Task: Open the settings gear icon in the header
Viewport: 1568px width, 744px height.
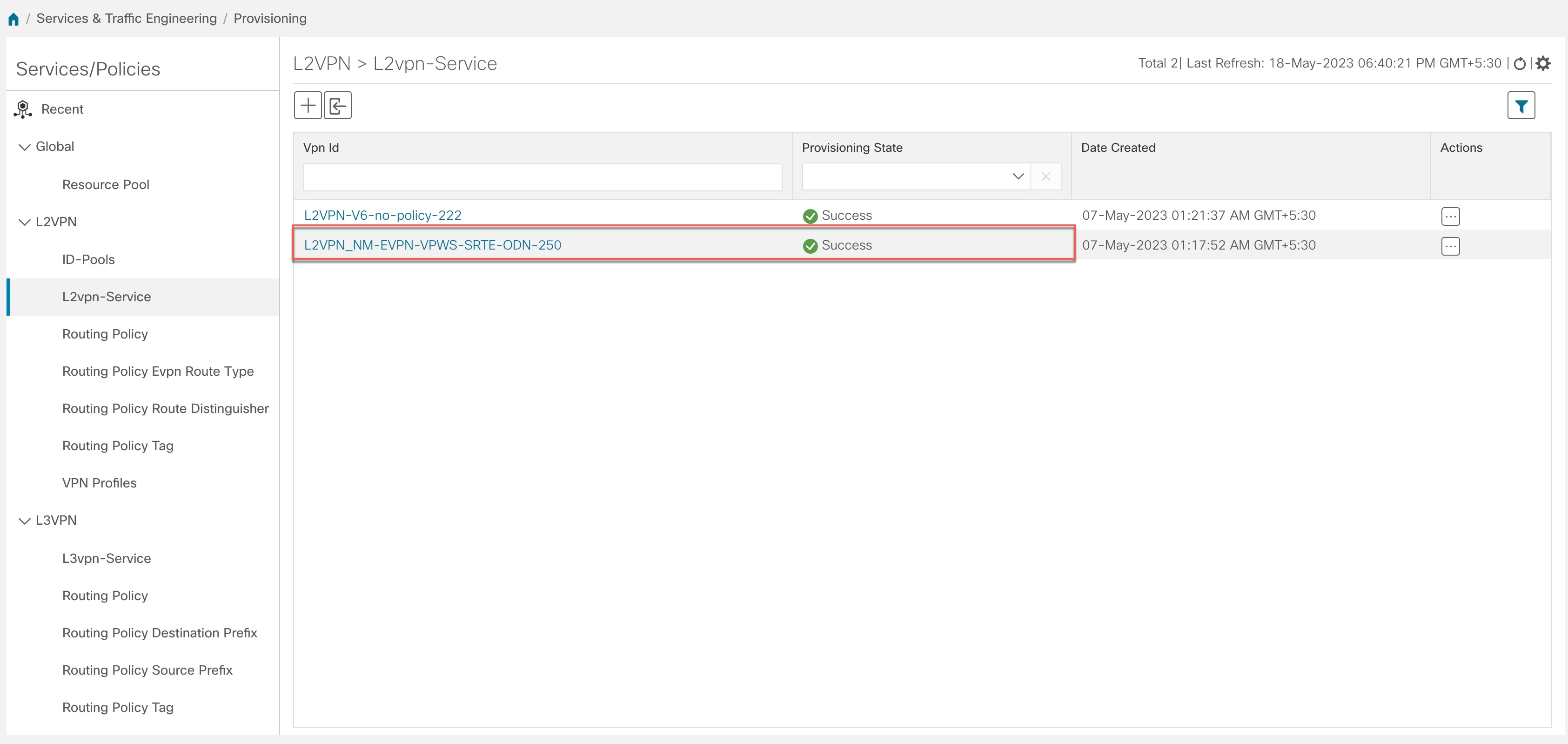Action: pyautogui.click(x=1543, y=63)
